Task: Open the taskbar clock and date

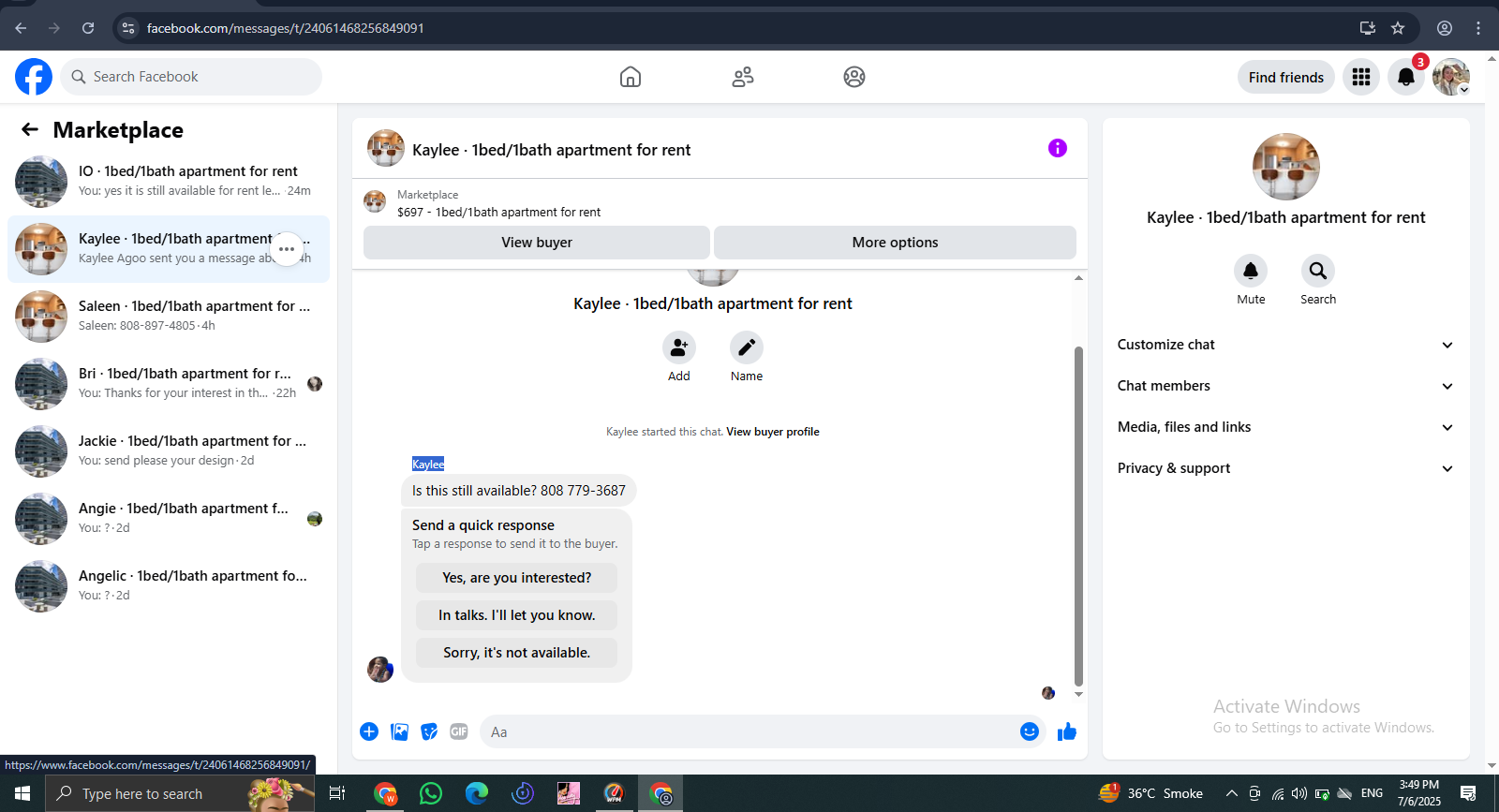Action: tap(1419, 793)
